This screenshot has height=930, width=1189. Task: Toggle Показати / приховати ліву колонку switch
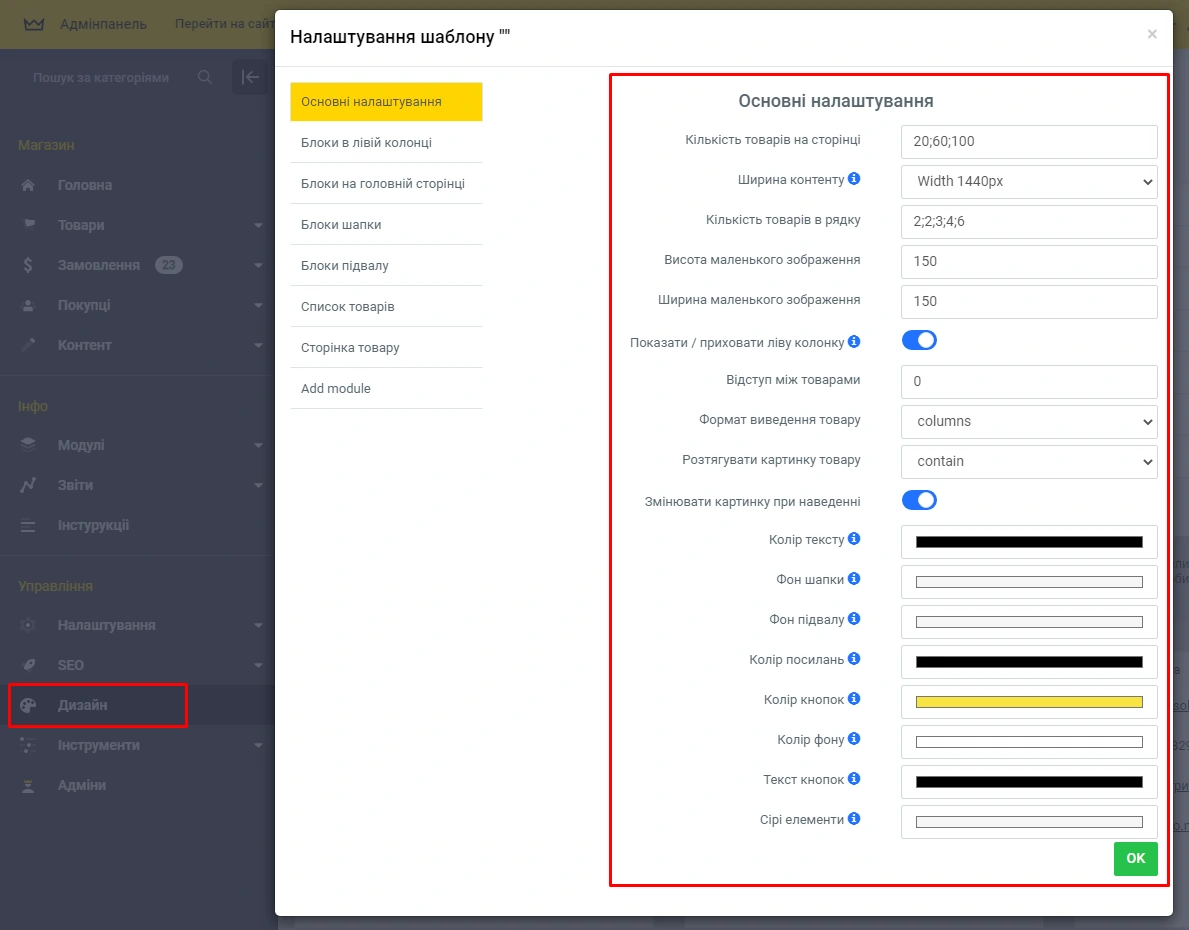point(919,341)
